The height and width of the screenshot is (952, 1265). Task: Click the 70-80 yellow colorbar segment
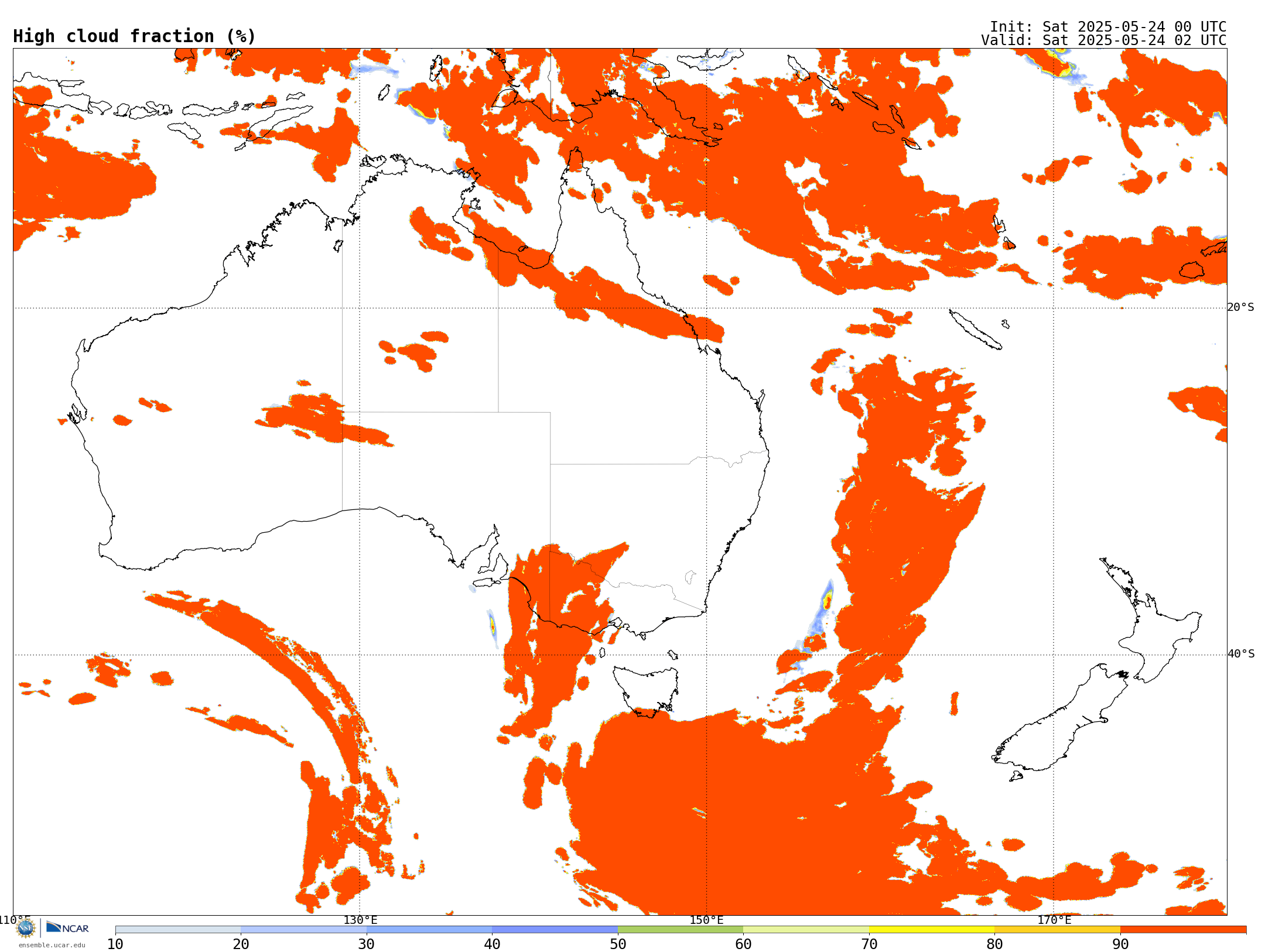point(932,930)
